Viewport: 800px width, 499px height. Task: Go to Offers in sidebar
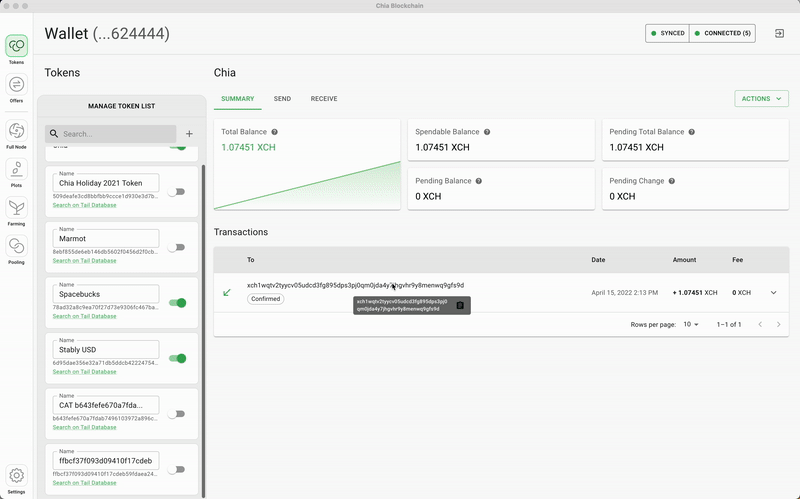coord(16,86)
